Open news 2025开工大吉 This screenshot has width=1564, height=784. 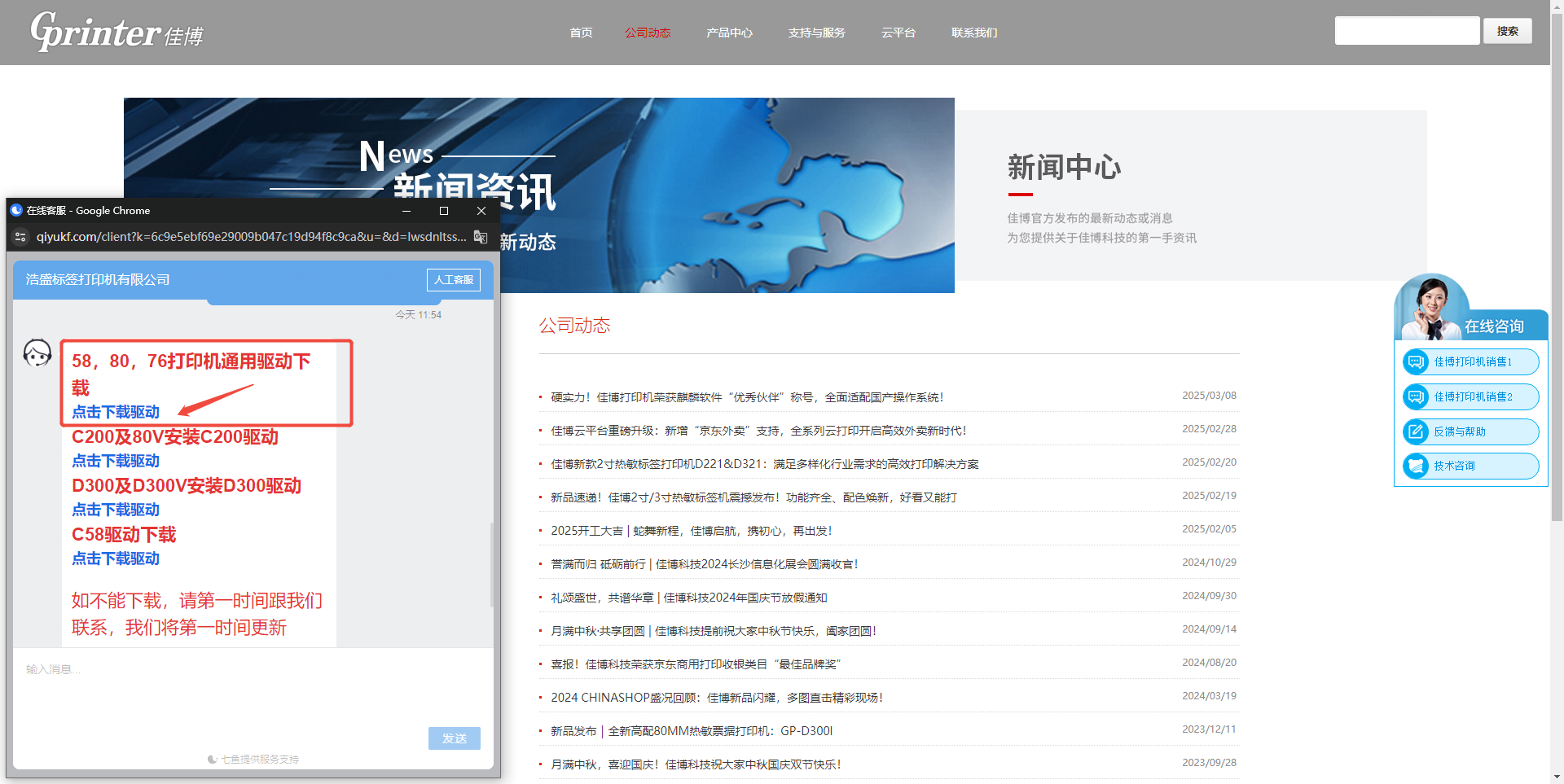point(692,531)
